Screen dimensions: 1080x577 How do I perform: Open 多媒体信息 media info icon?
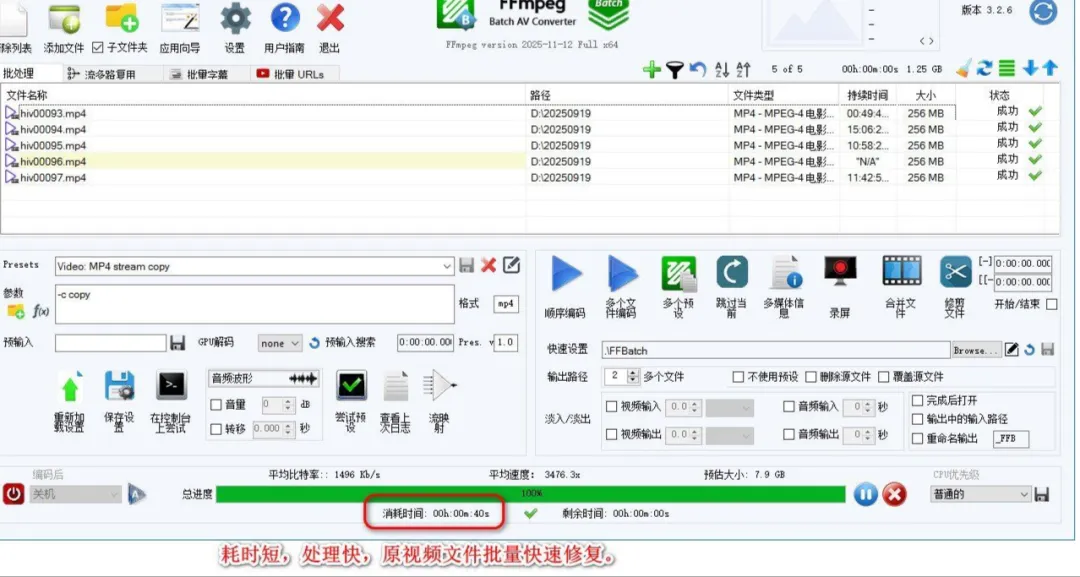coord(785,273)
